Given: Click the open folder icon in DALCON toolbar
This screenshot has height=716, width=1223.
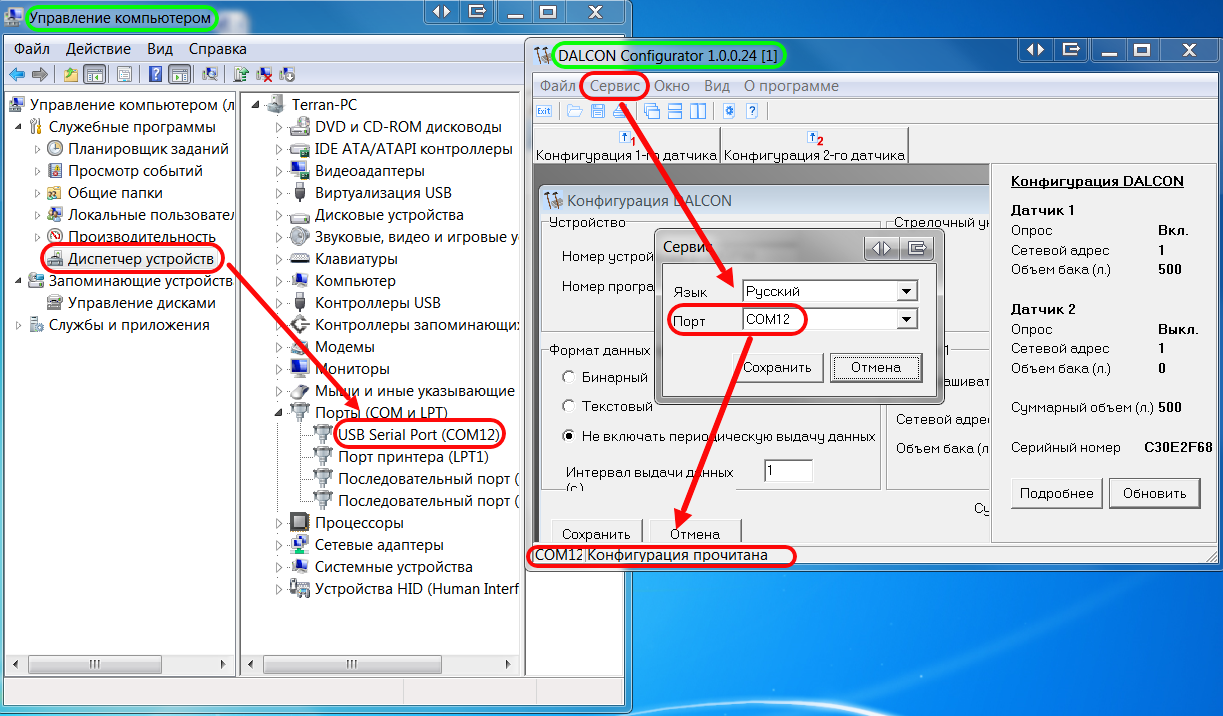Looking at the screenshot, I should pyautogui.click(x=574, y=111).
